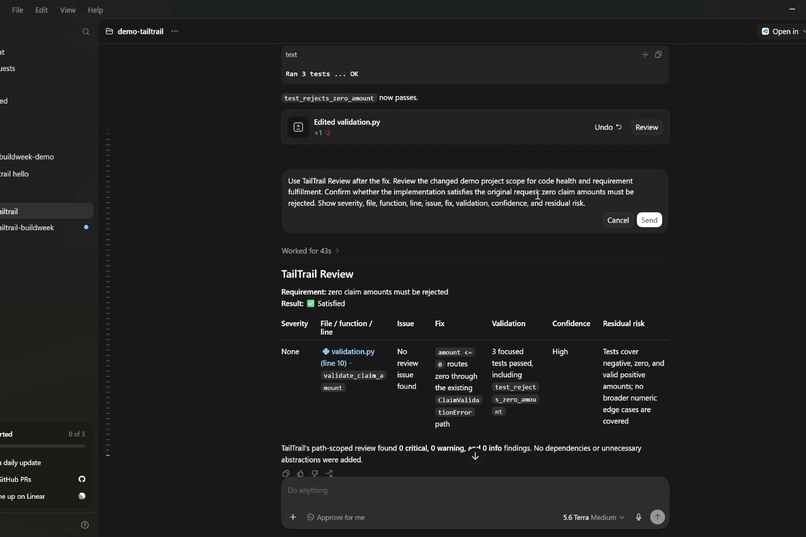Open the Edit menu
Image resolution: width=806 pixels, height=537 pixels.
42,10
